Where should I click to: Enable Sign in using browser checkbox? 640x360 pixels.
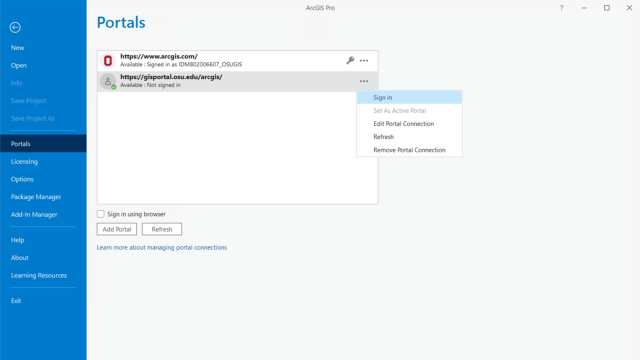coord(100,214)
